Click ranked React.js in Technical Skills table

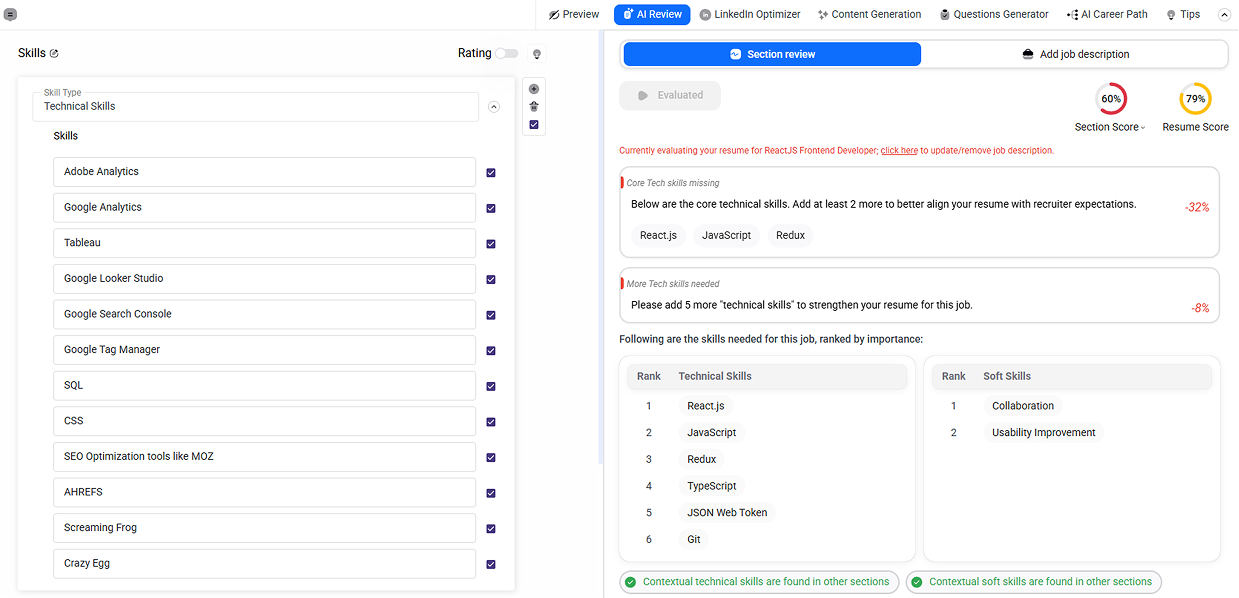coord(706,406)
